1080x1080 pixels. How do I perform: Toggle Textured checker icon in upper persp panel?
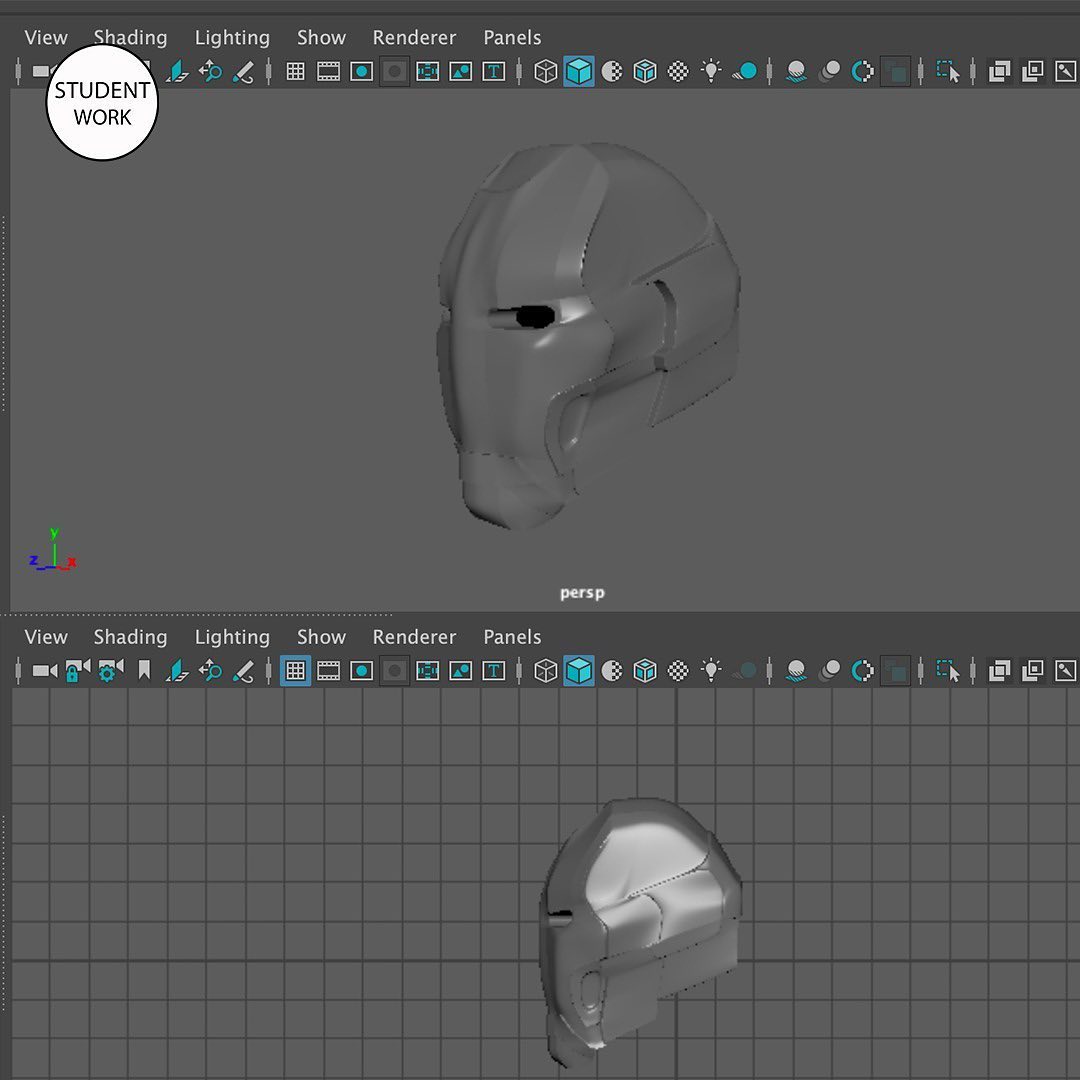[678, 72]
